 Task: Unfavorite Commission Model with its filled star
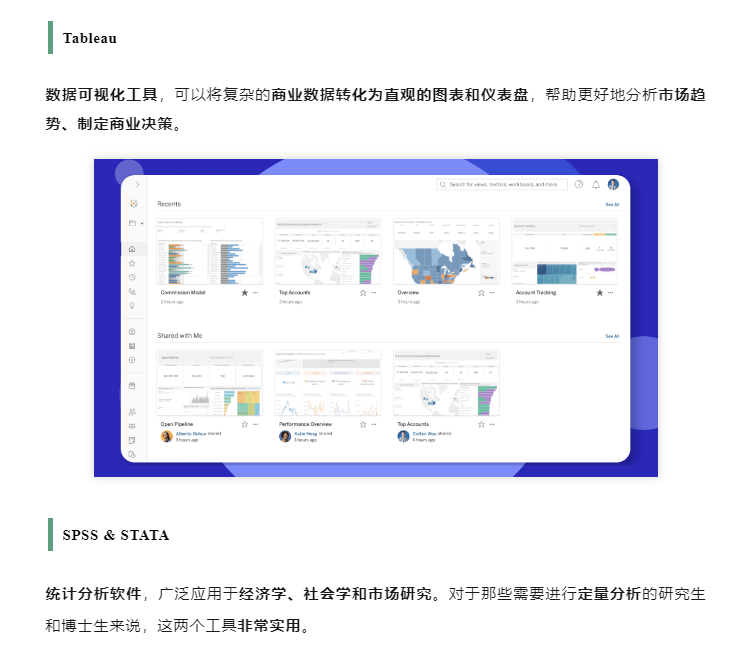click(244, 293)
